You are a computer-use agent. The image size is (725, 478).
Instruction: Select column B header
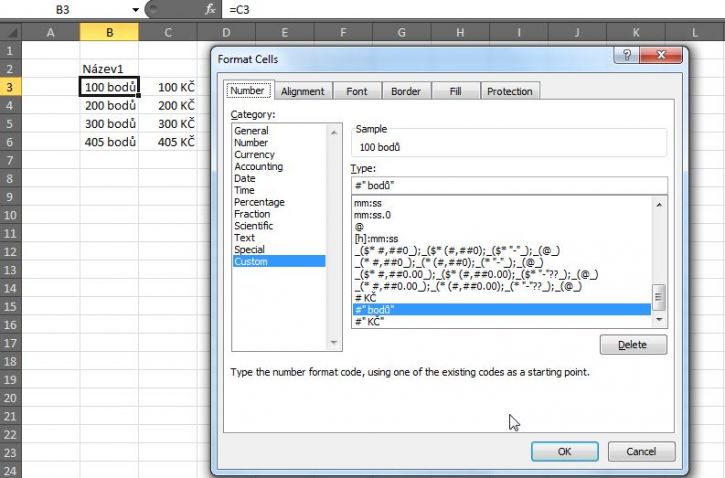point(109,32)
